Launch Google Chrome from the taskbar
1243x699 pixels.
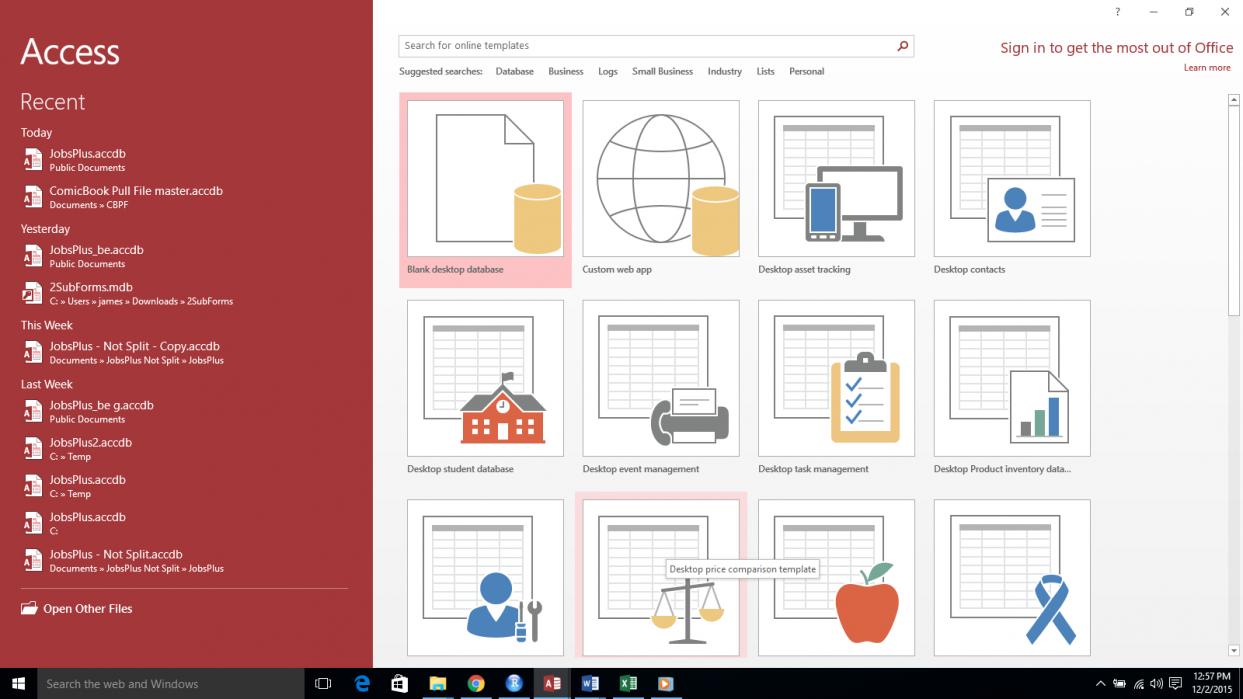click(476, 684)
